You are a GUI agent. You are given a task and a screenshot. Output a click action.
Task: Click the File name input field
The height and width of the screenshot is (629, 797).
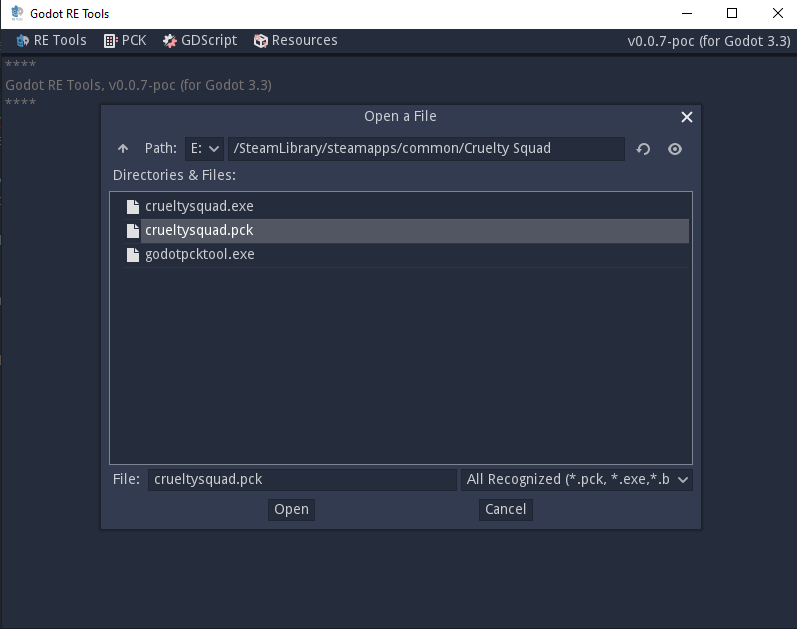[x=302, y=480]
